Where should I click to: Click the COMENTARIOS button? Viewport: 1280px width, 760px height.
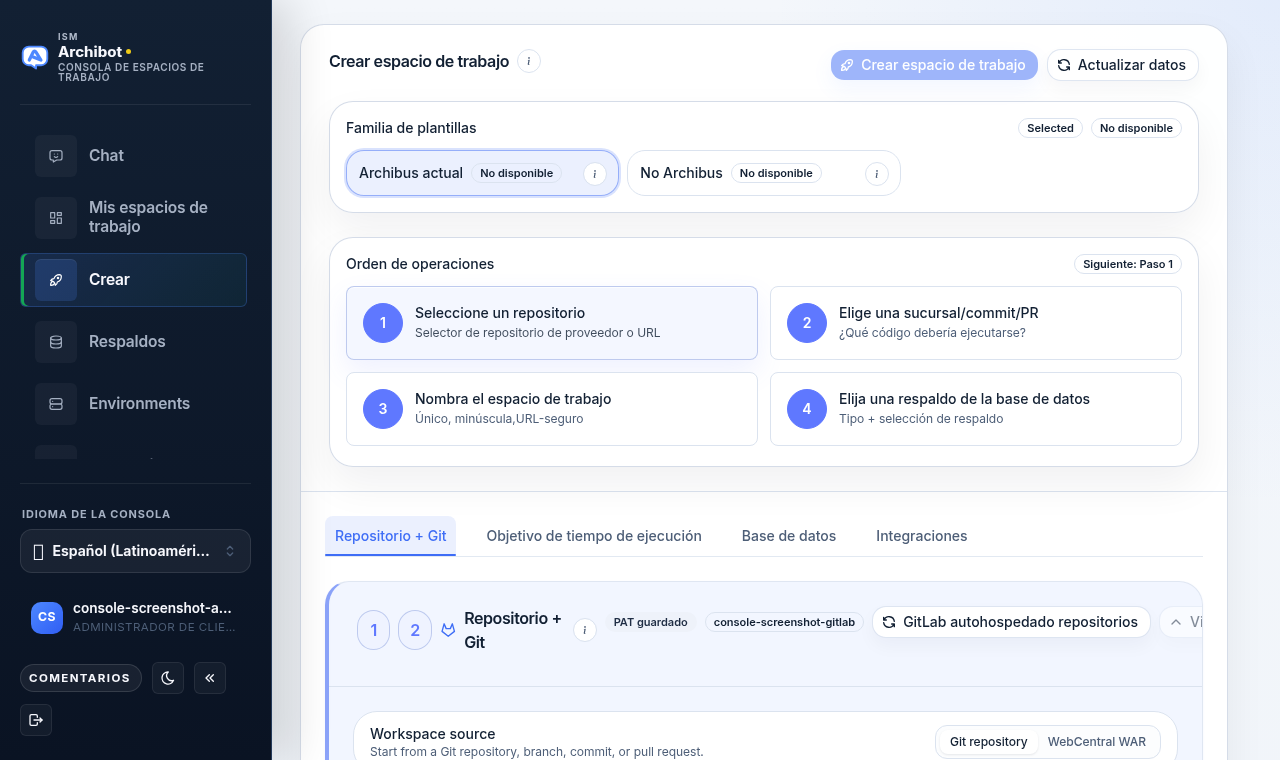tap(81, 678)
